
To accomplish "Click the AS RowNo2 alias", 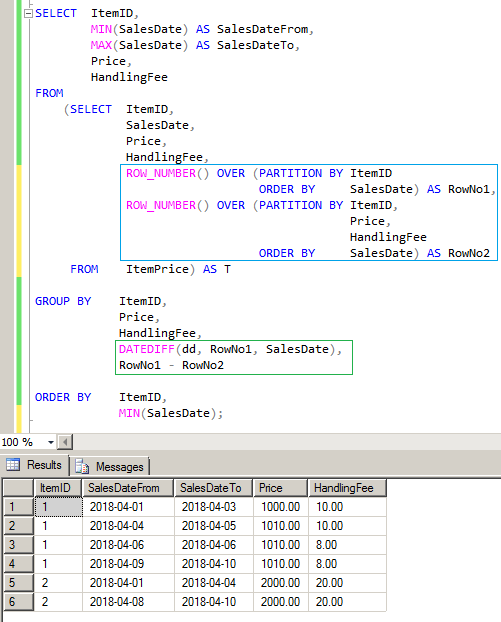I will coord(458,253).
